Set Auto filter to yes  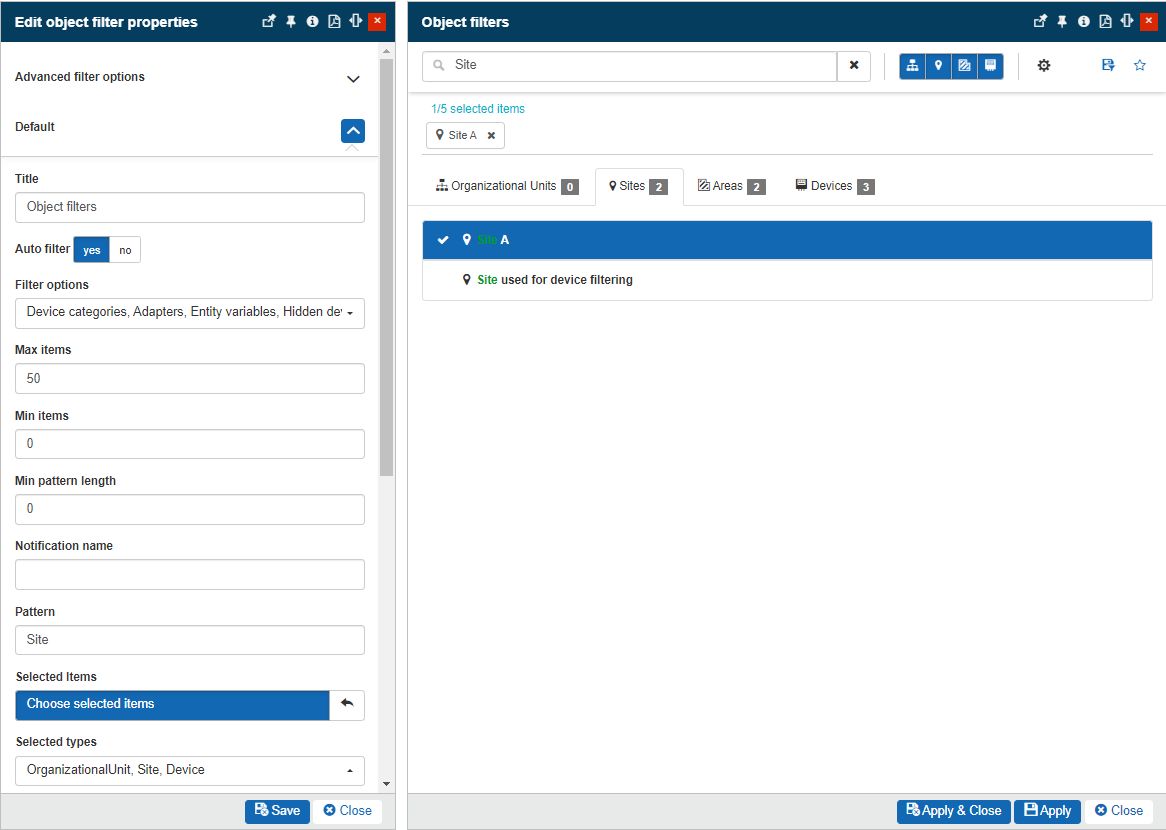[x=91, y=250]
